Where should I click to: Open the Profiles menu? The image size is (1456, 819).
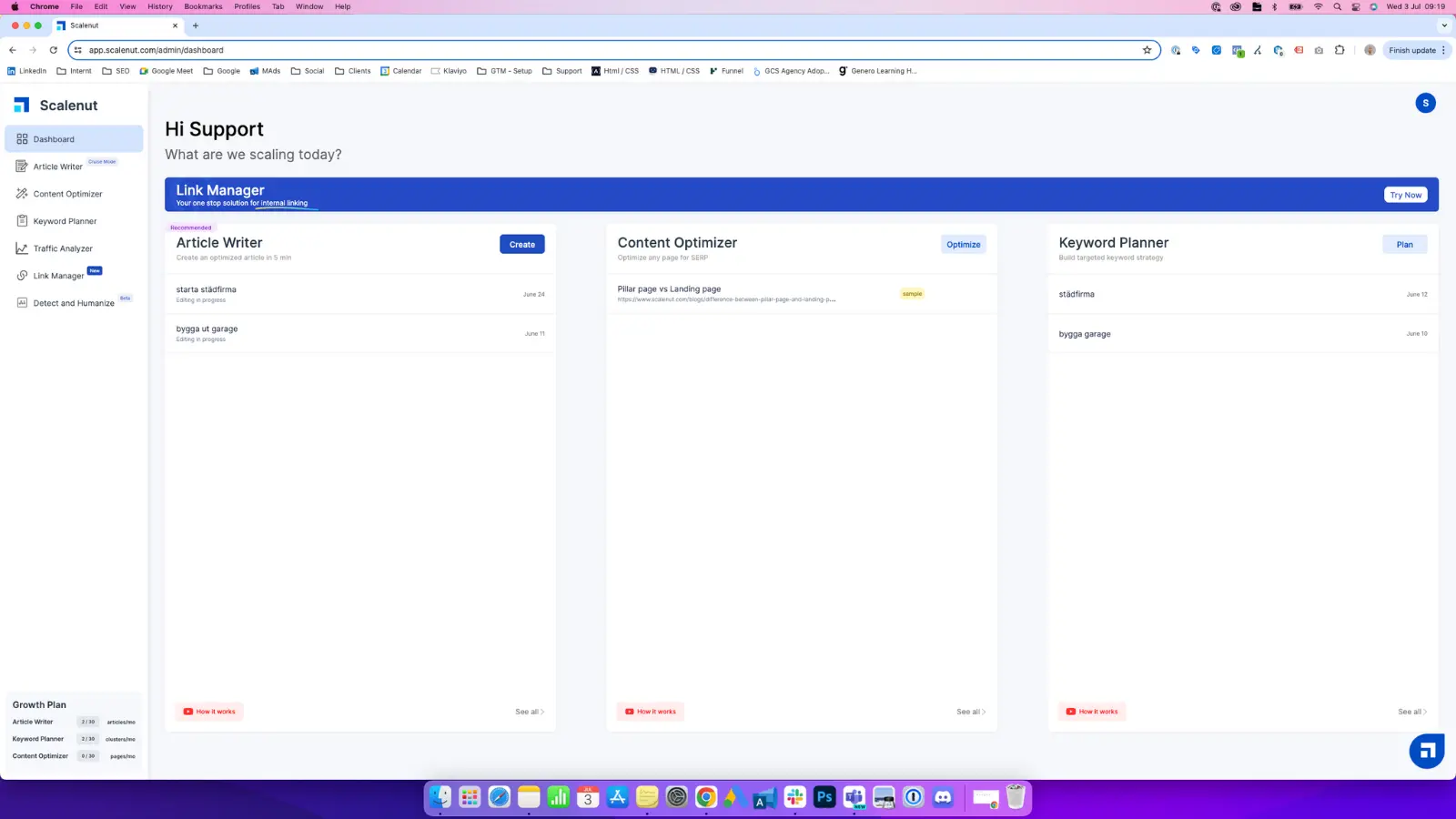click(248, 6)
